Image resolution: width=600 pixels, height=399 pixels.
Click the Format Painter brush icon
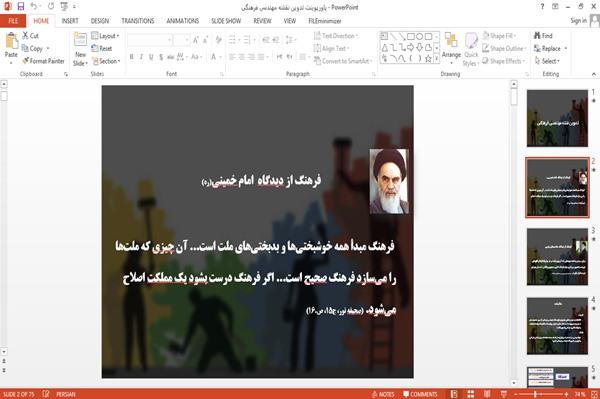tap(26, 61)
